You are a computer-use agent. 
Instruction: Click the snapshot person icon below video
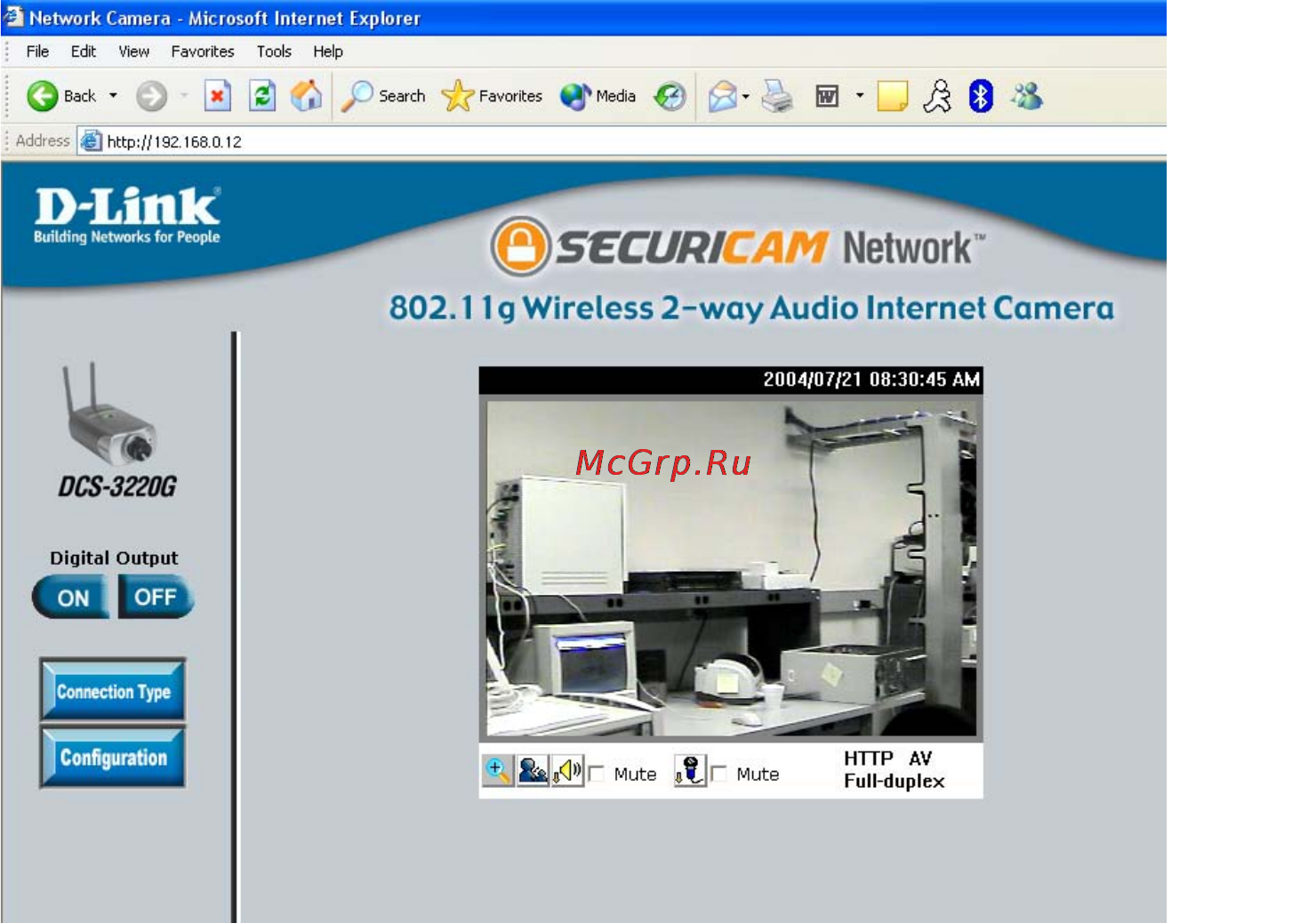(x=533, y=770)
